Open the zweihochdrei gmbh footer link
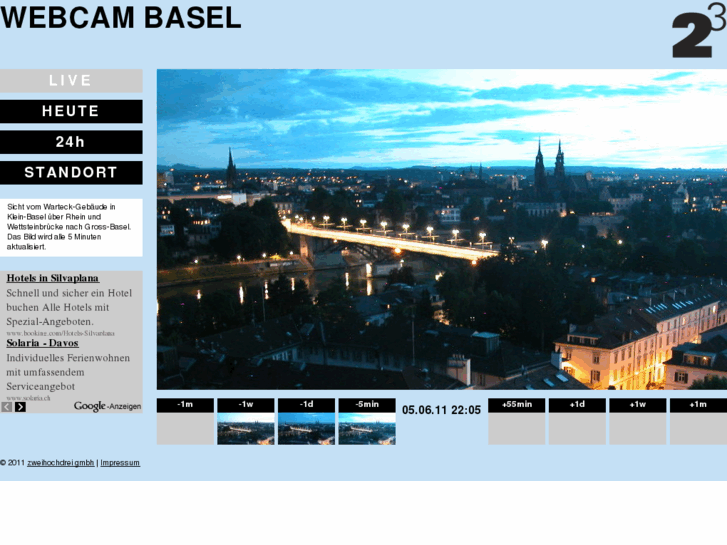Viewport: 727px width, 545px height. [61, 463]
